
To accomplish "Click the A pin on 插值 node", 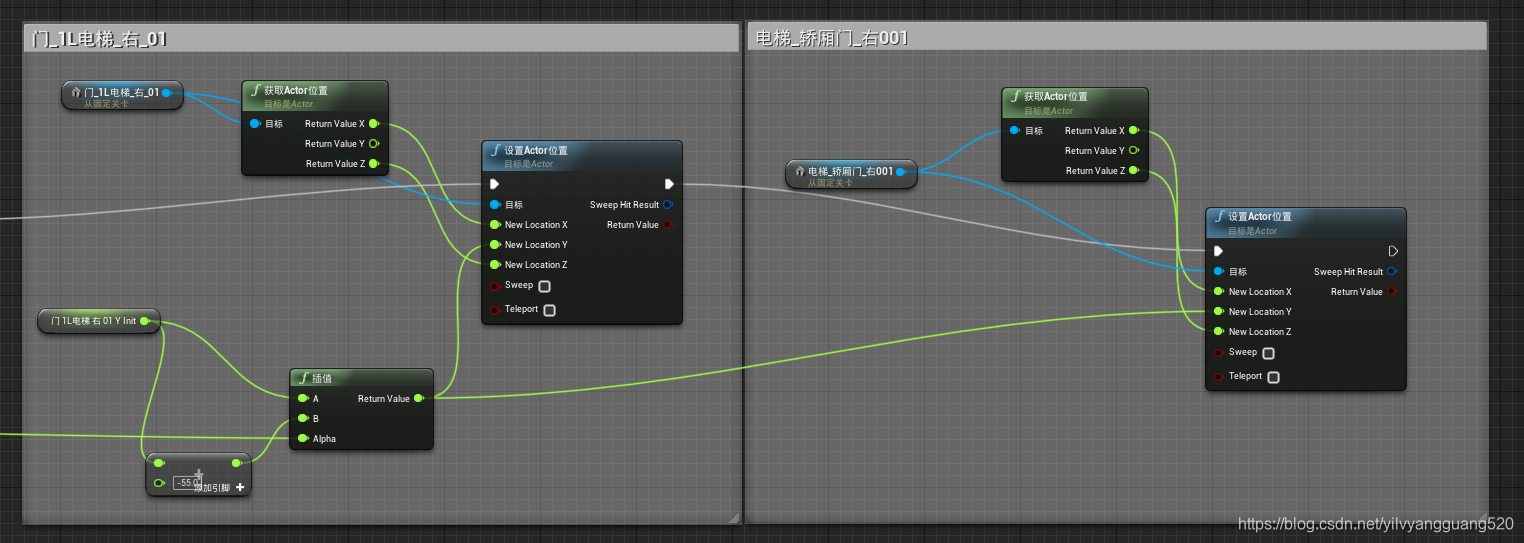I will [x=303, y=399].
